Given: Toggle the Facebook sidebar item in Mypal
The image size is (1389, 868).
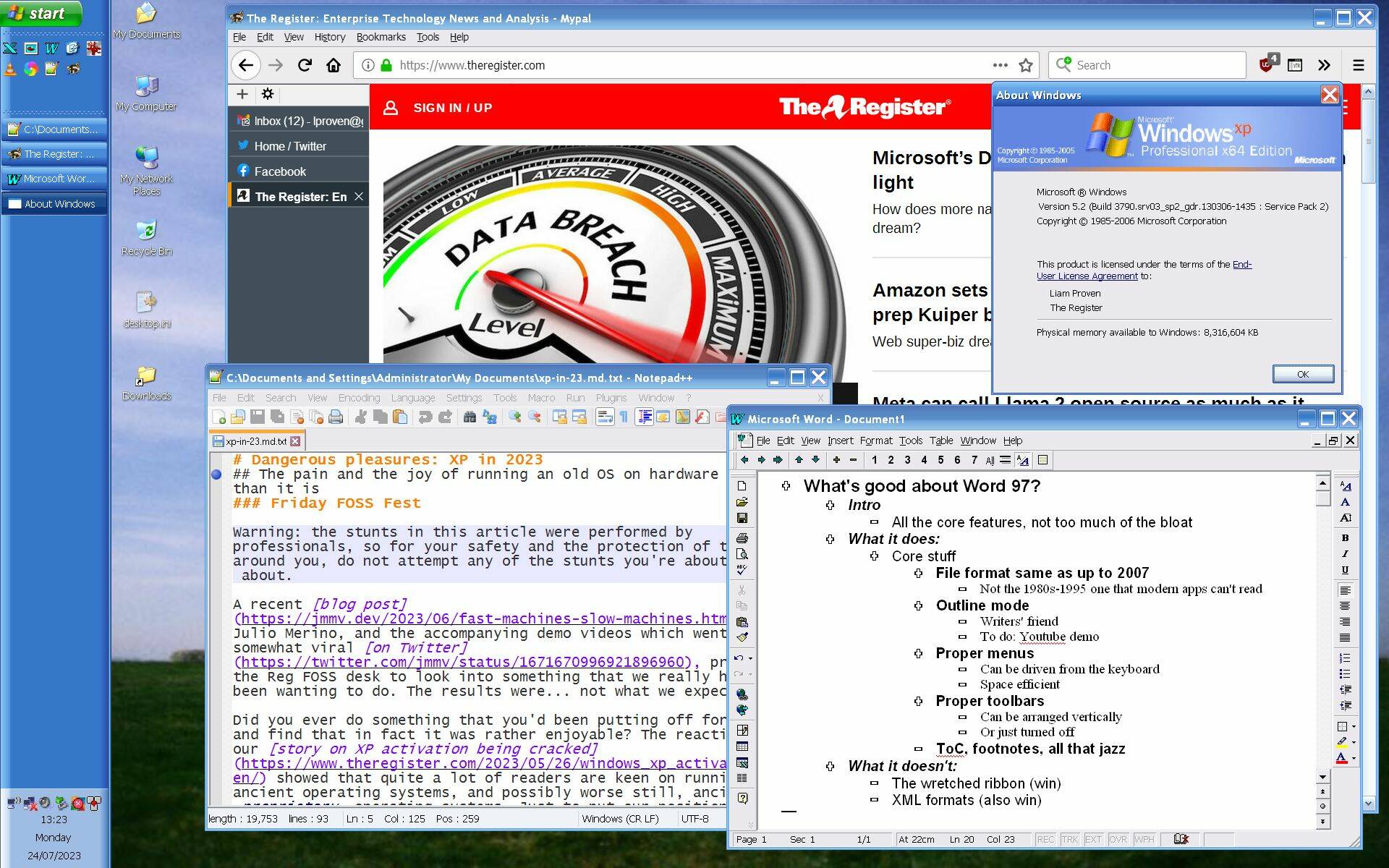Looking at the screenshot, I should tap(279, 171).
